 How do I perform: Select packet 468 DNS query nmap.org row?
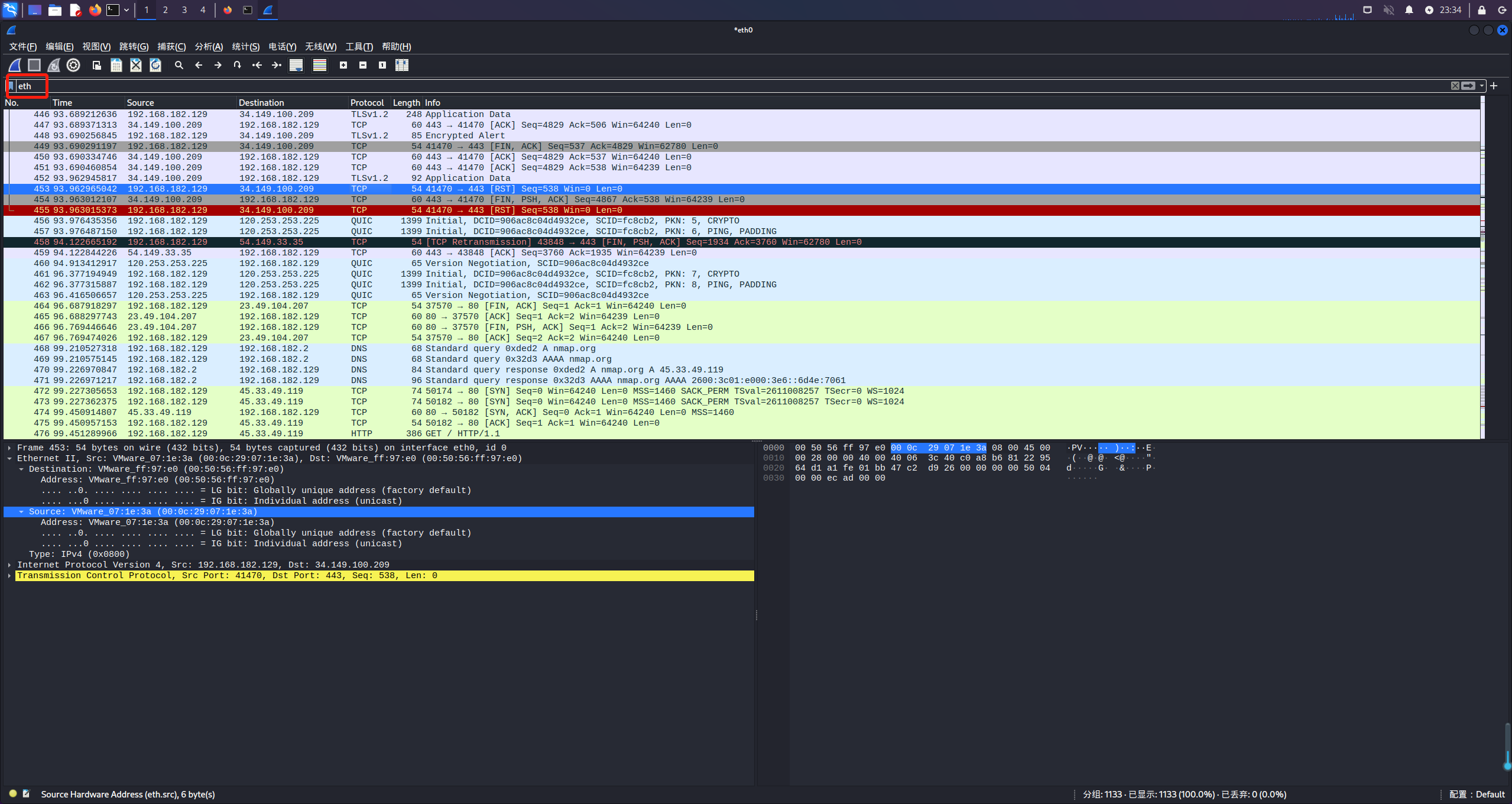pyautogui.click(x=742, y=349)
